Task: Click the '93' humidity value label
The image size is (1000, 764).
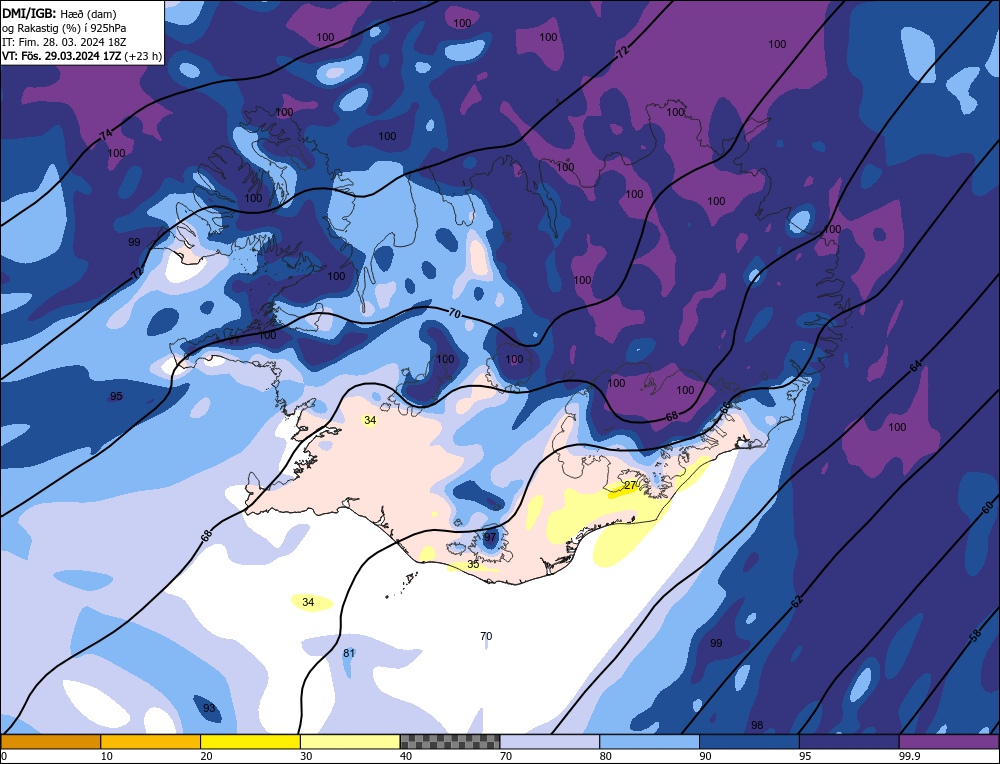Action: click(x=209, y=708)
